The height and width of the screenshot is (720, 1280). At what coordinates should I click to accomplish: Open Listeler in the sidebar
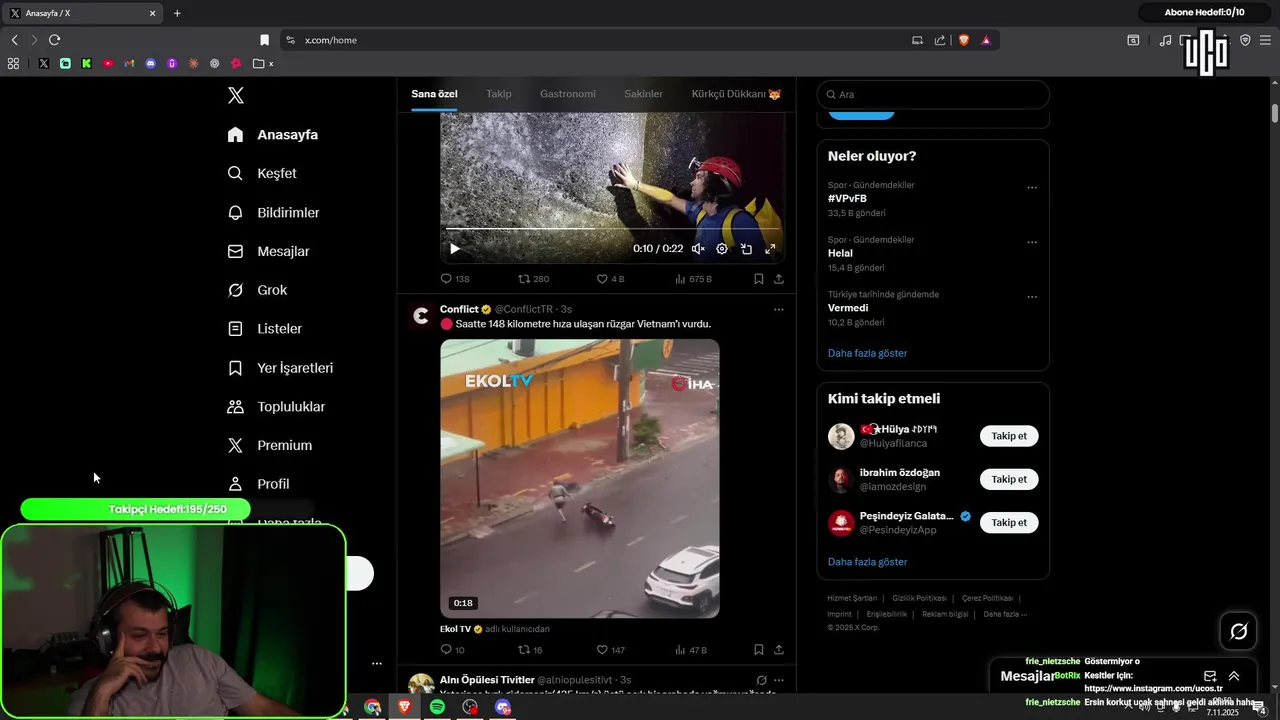tap(265, 328)
